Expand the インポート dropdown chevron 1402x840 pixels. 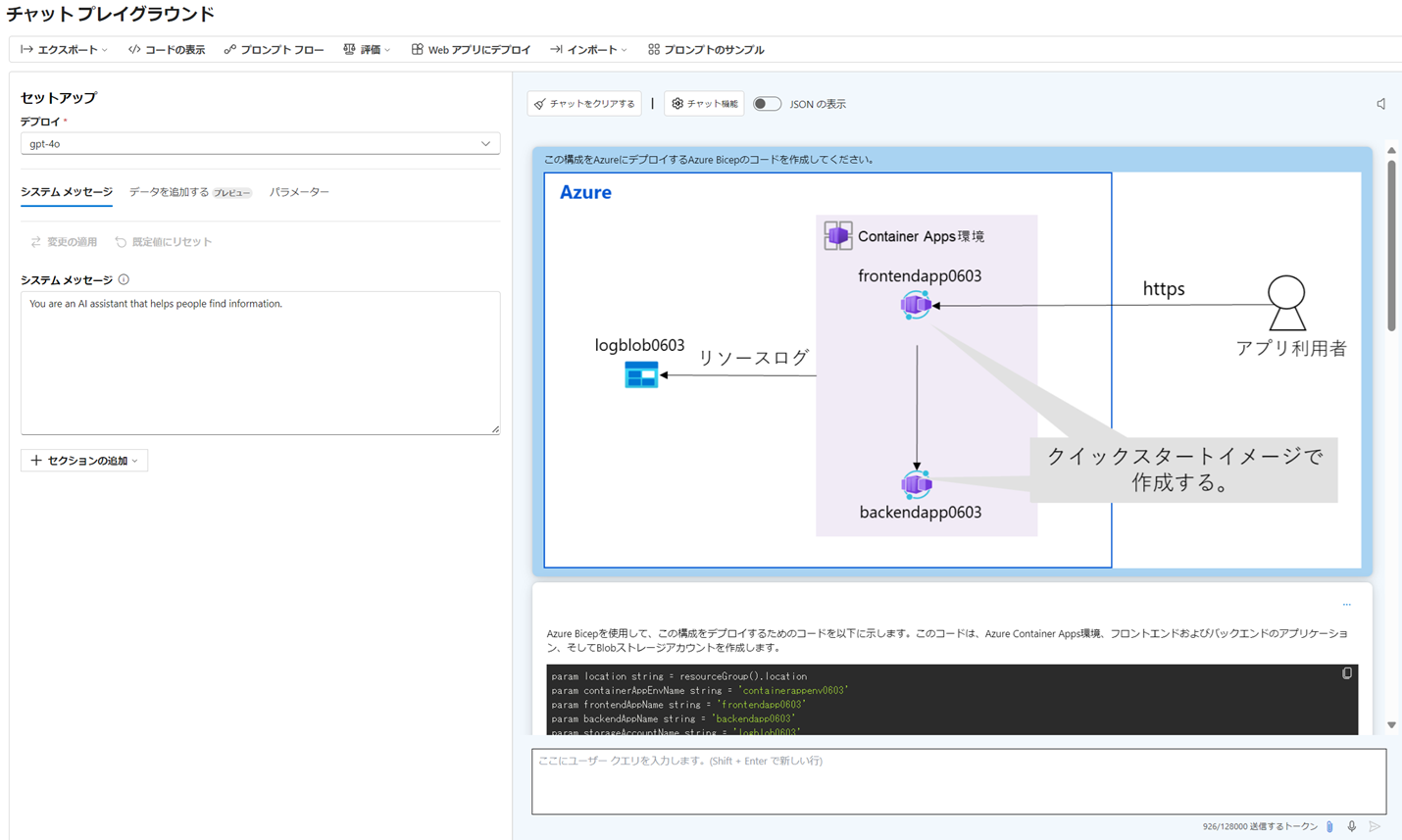[624, 50]
